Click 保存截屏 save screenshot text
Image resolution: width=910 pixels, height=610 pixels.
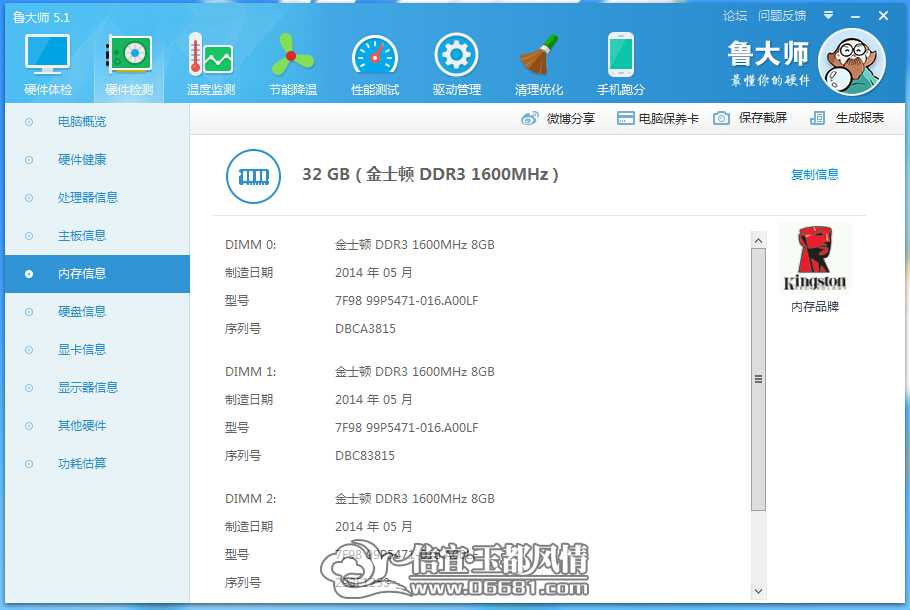(763, 118)
